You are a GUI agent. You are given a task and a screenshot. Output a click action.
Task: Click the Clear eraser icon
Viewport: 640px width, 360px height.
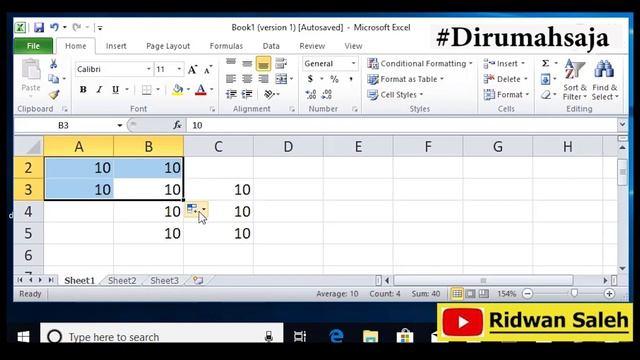546,95
